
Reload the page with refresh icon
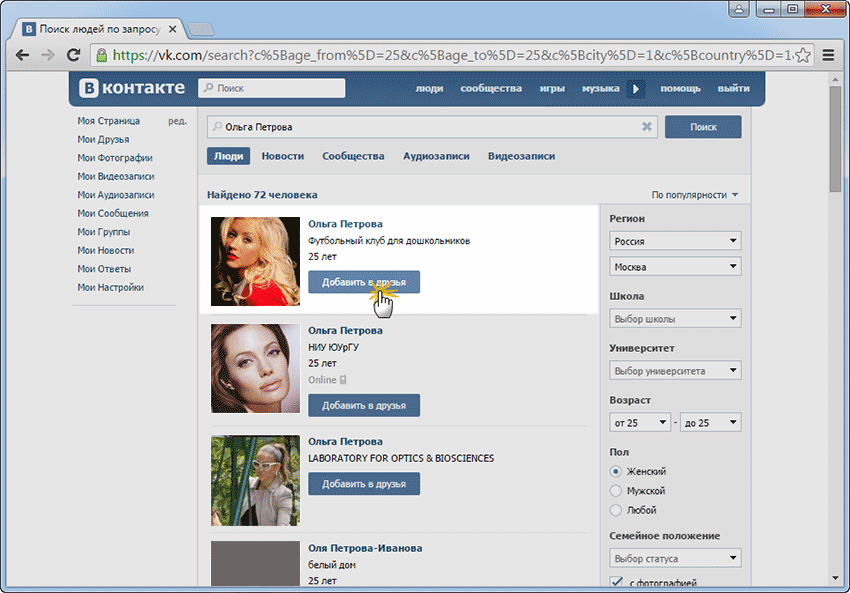coord(73,55)
